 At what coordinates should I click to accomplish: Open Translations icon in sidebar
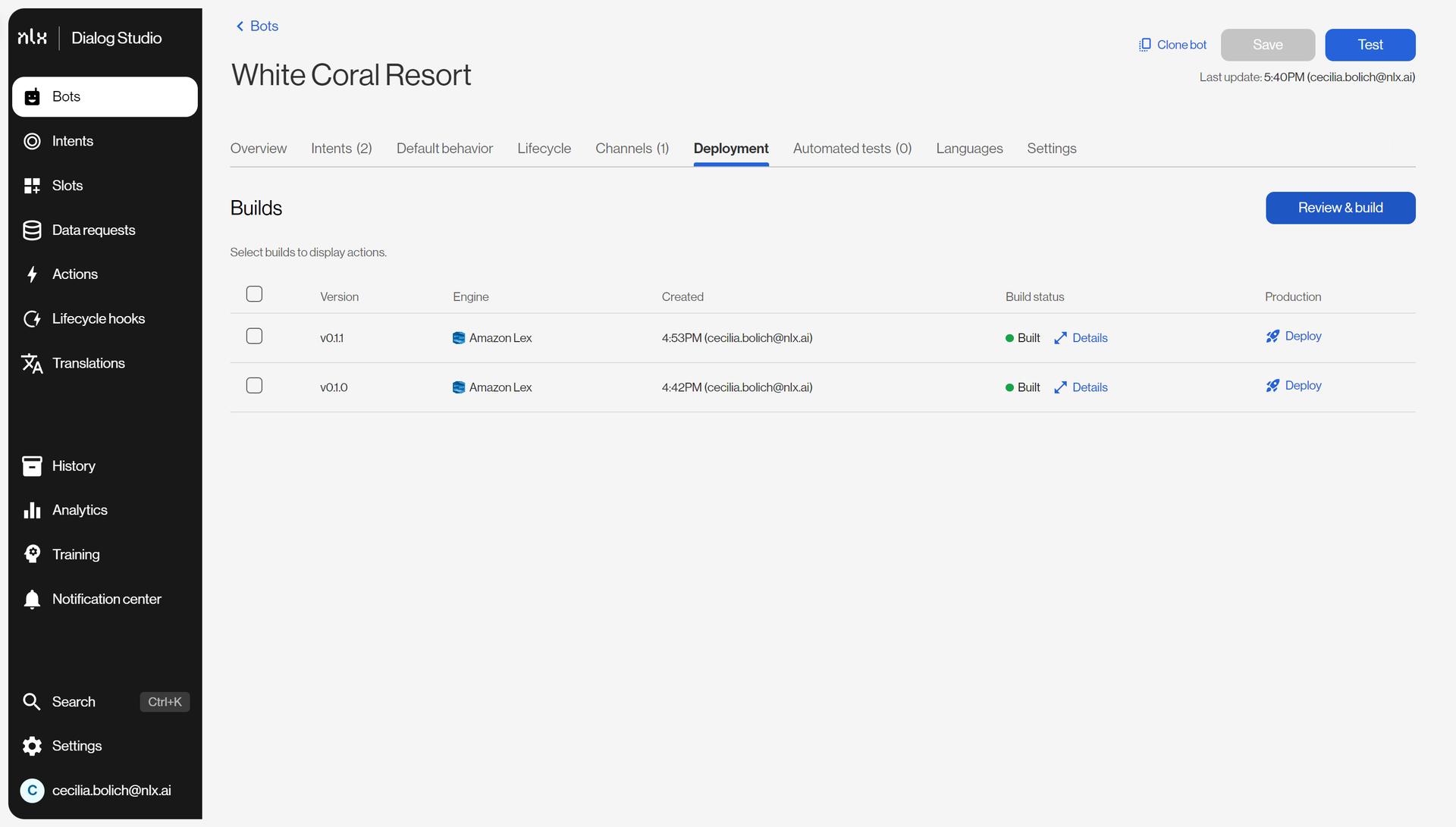[x=32, y=364]
